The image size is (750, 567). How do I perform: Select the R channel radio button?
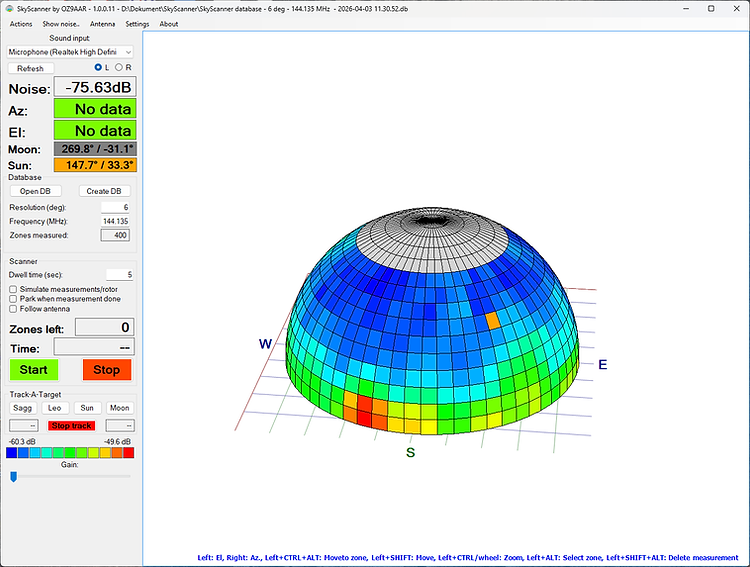(x=120, y=67)
